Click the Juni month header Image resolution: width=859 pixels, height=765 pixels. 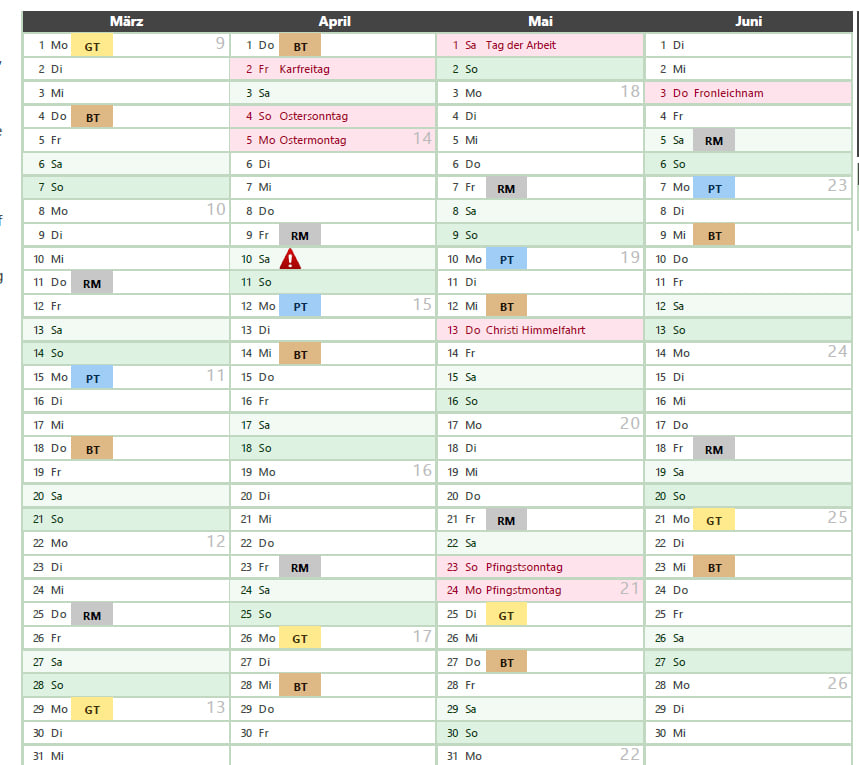coord(748,21)
